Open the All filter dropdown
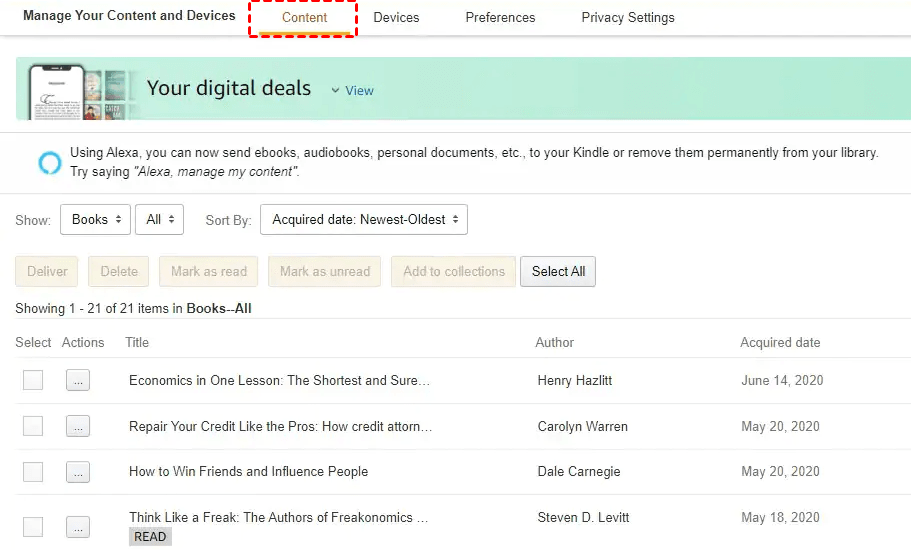Viewport: 911px width, 550px height. (160, 220)
